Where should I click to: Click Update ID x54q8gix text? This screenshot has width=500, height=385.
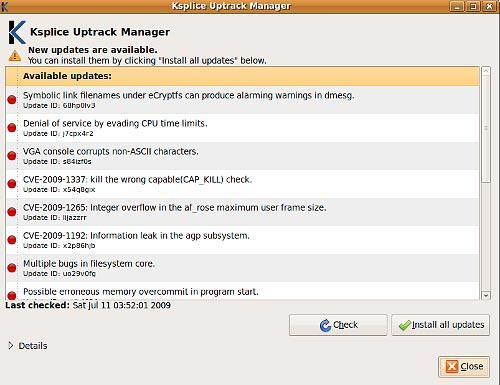tap(59, 190)
